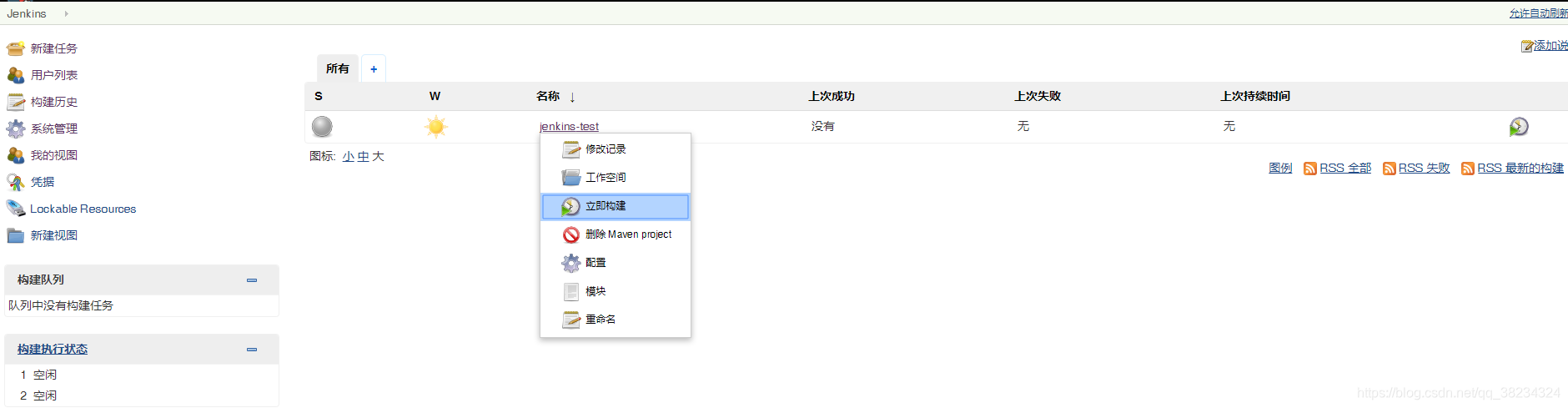The image size is (1568, 408).
Task: Open RSS 最新的构建 feed link
Action: coord(1520,168)
